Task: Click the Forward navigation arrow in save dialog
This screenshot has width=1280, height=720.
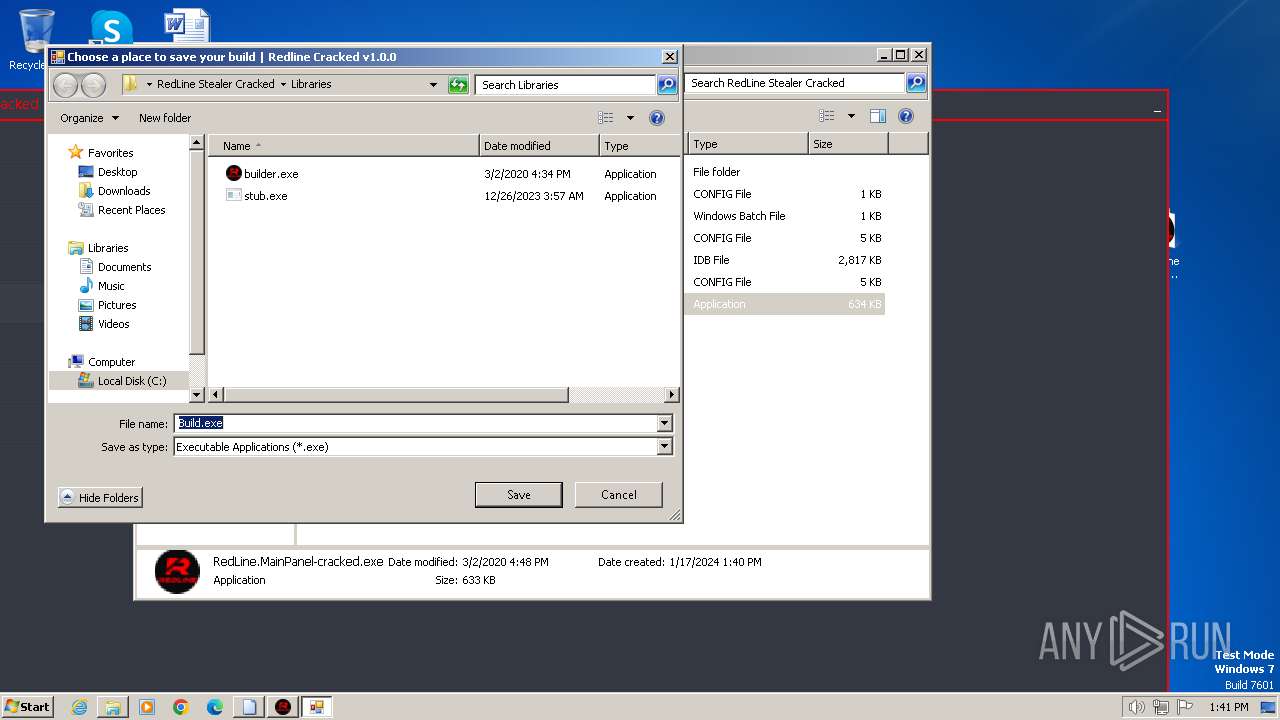Action: coord(93,85)
